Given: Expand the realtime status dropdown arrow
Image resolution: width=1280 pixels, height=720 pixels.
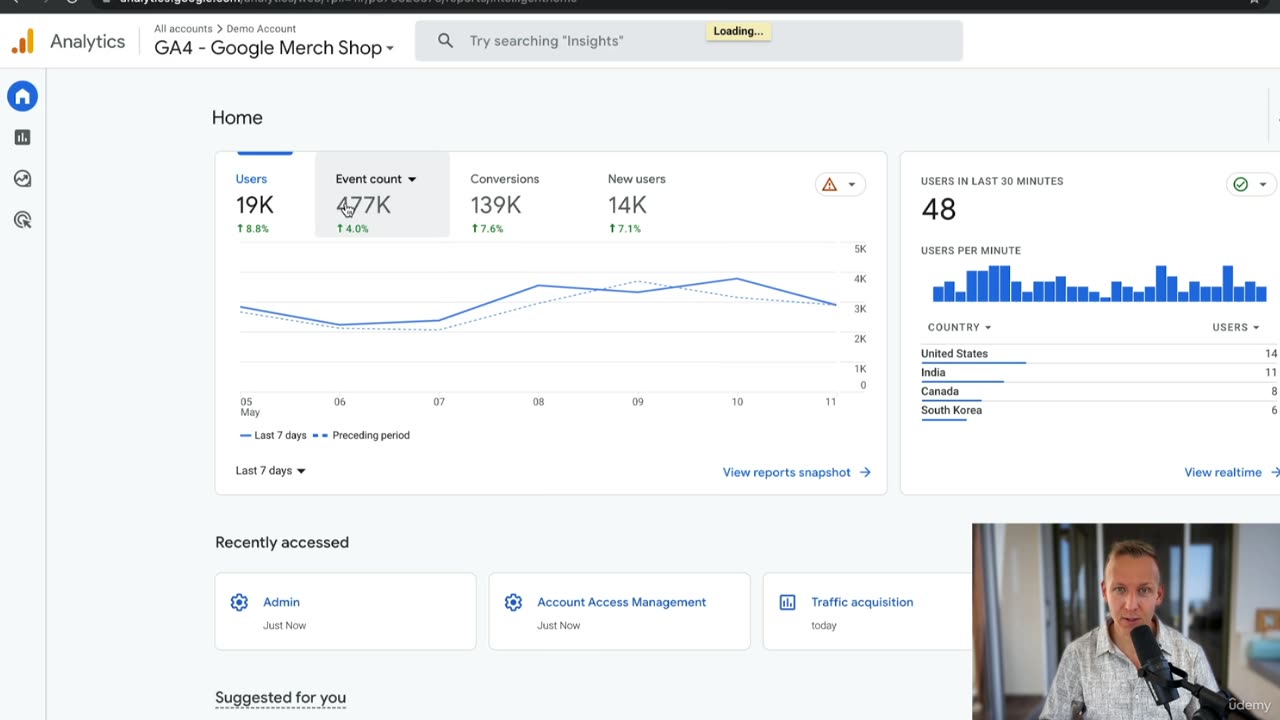Looking at the screenshot, I should [1262, 184].
